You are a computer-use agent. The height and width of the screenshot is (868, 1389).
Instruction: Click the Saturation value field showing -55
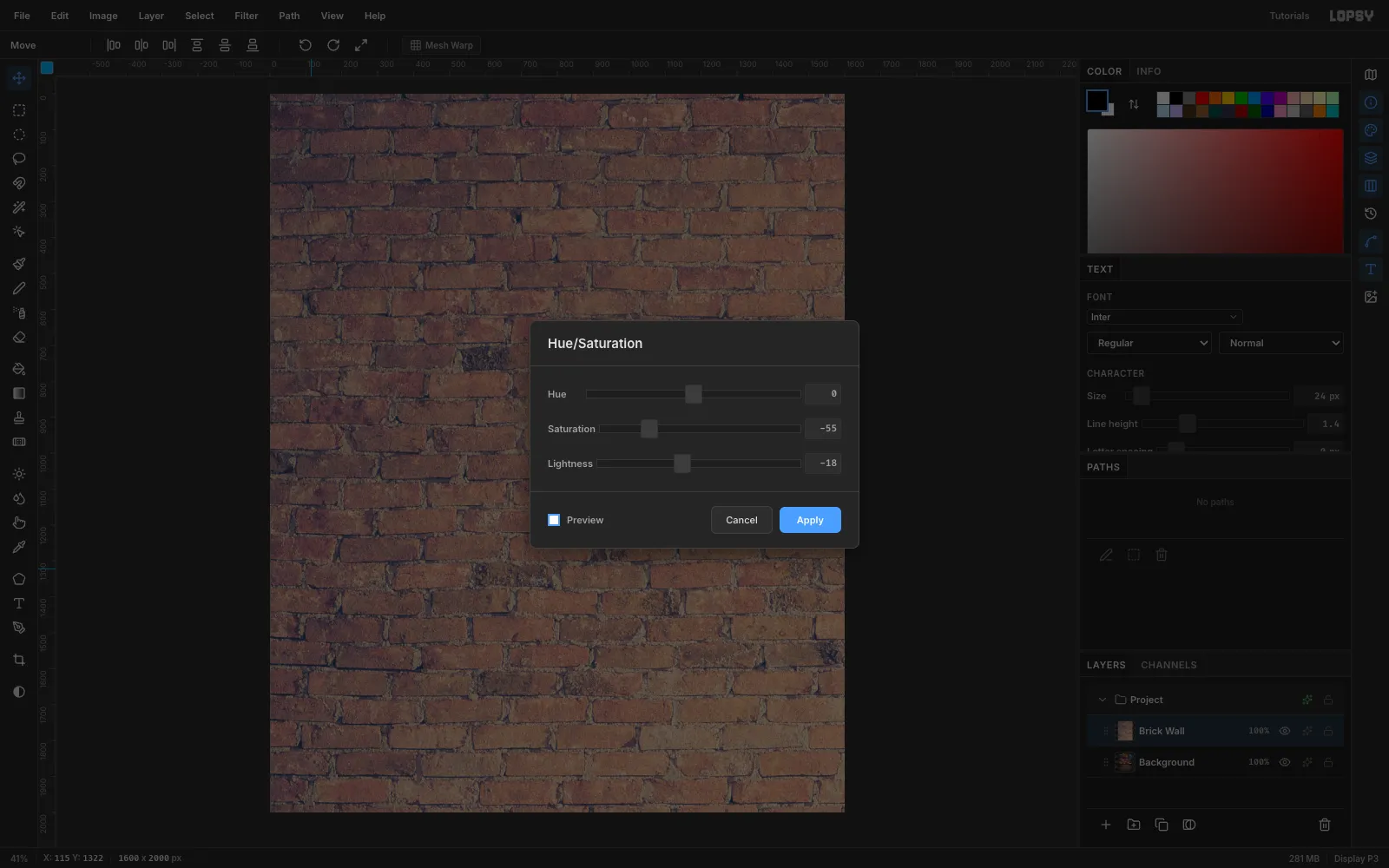pos(823,429)
